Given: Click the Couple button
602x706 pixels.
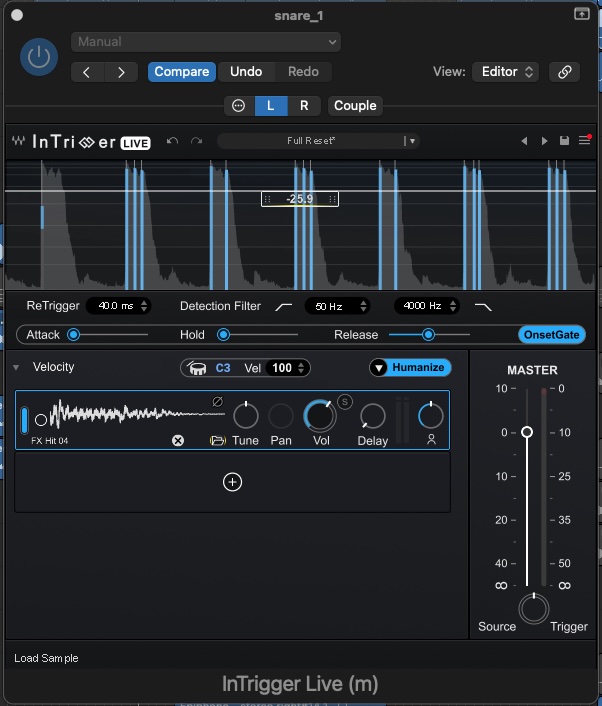Looking at the screenshot, I should (355, 106).
